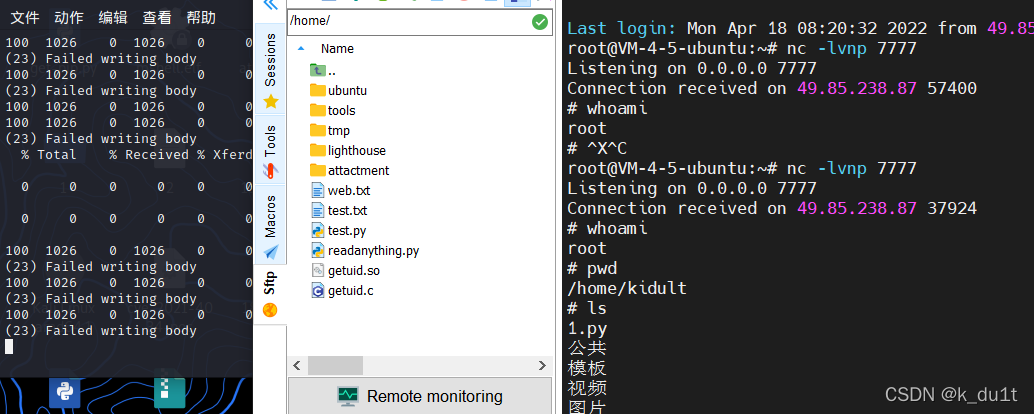Click the '1.py' listing in right terminal

pos(587,328)
